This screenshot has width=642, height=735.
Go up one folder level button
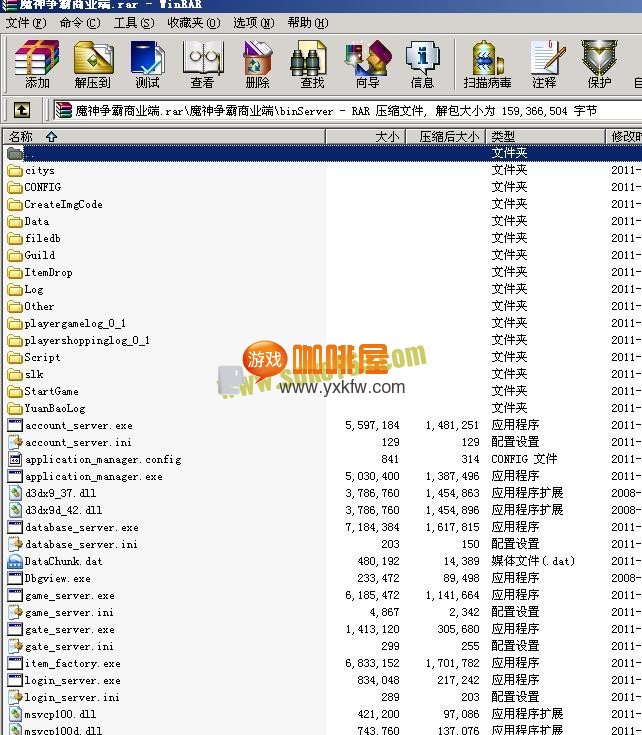click(x=21, y=110)
